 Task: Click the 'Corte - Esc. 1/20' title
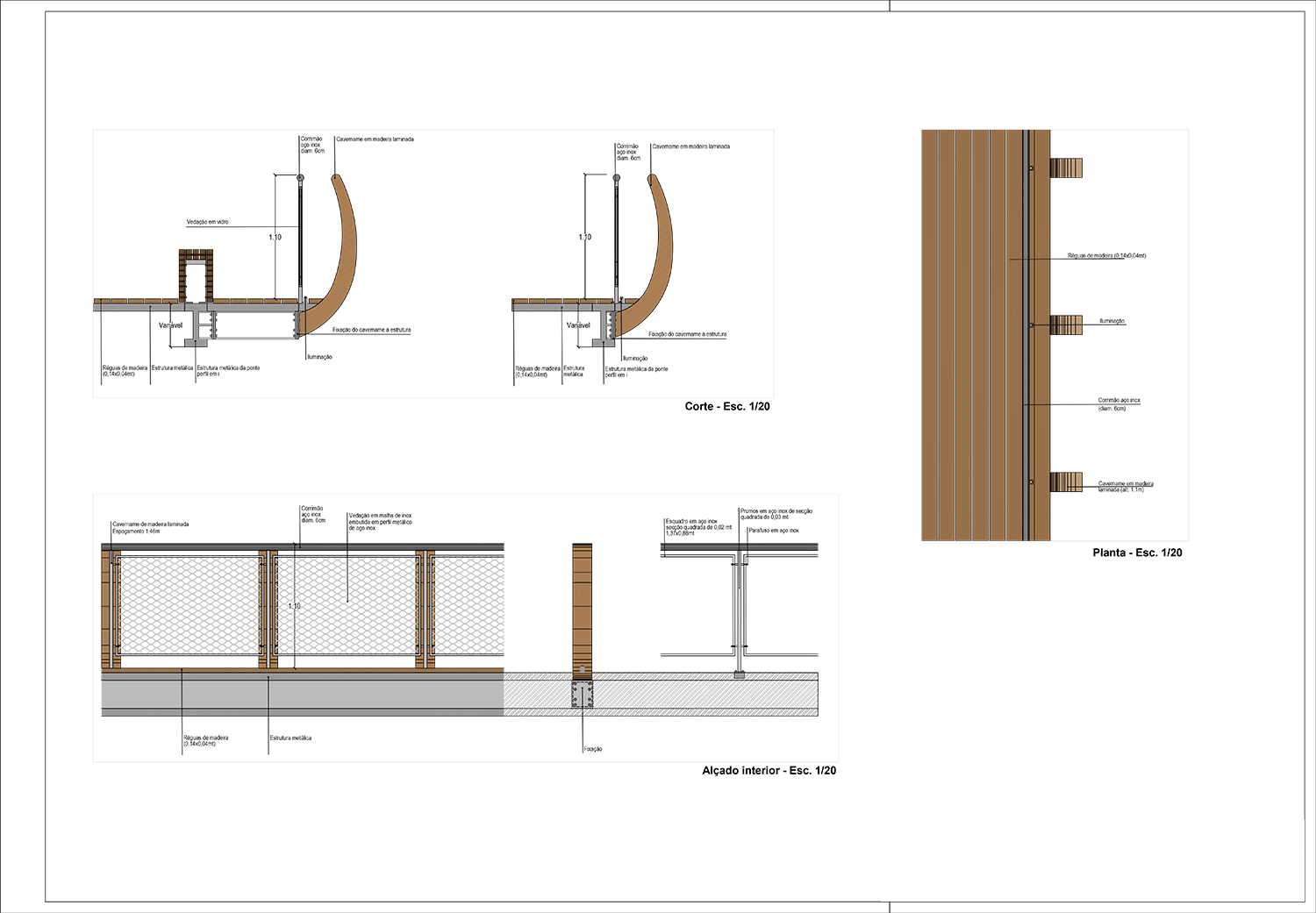click(726, 406)
